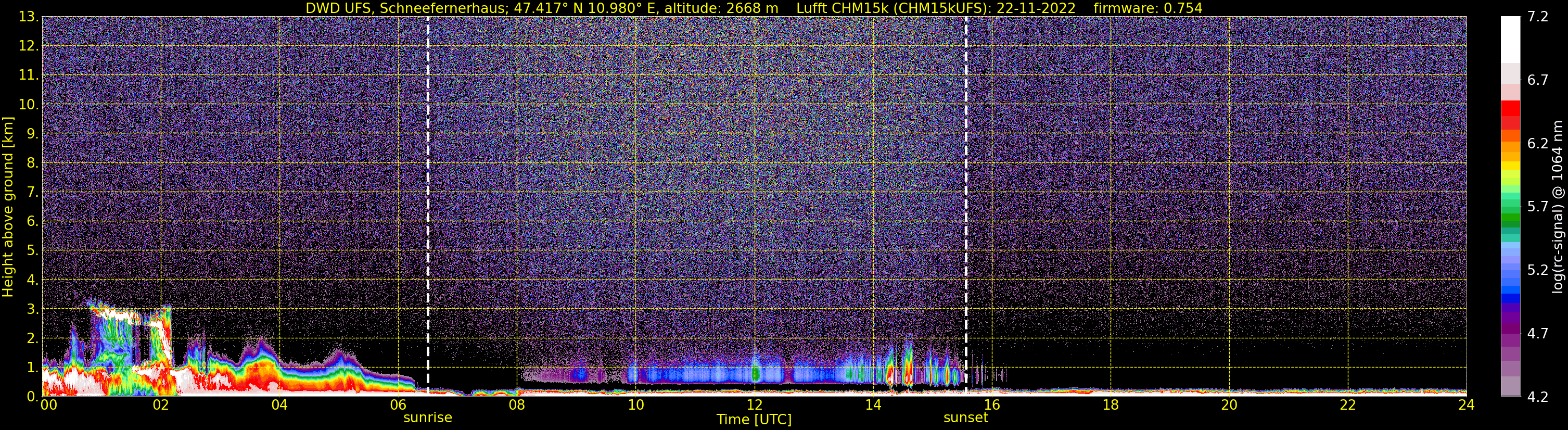Click the 'Time [UTC]' axis label
The width and height of the screenshot is (1568, 430).
coord(754,419)
